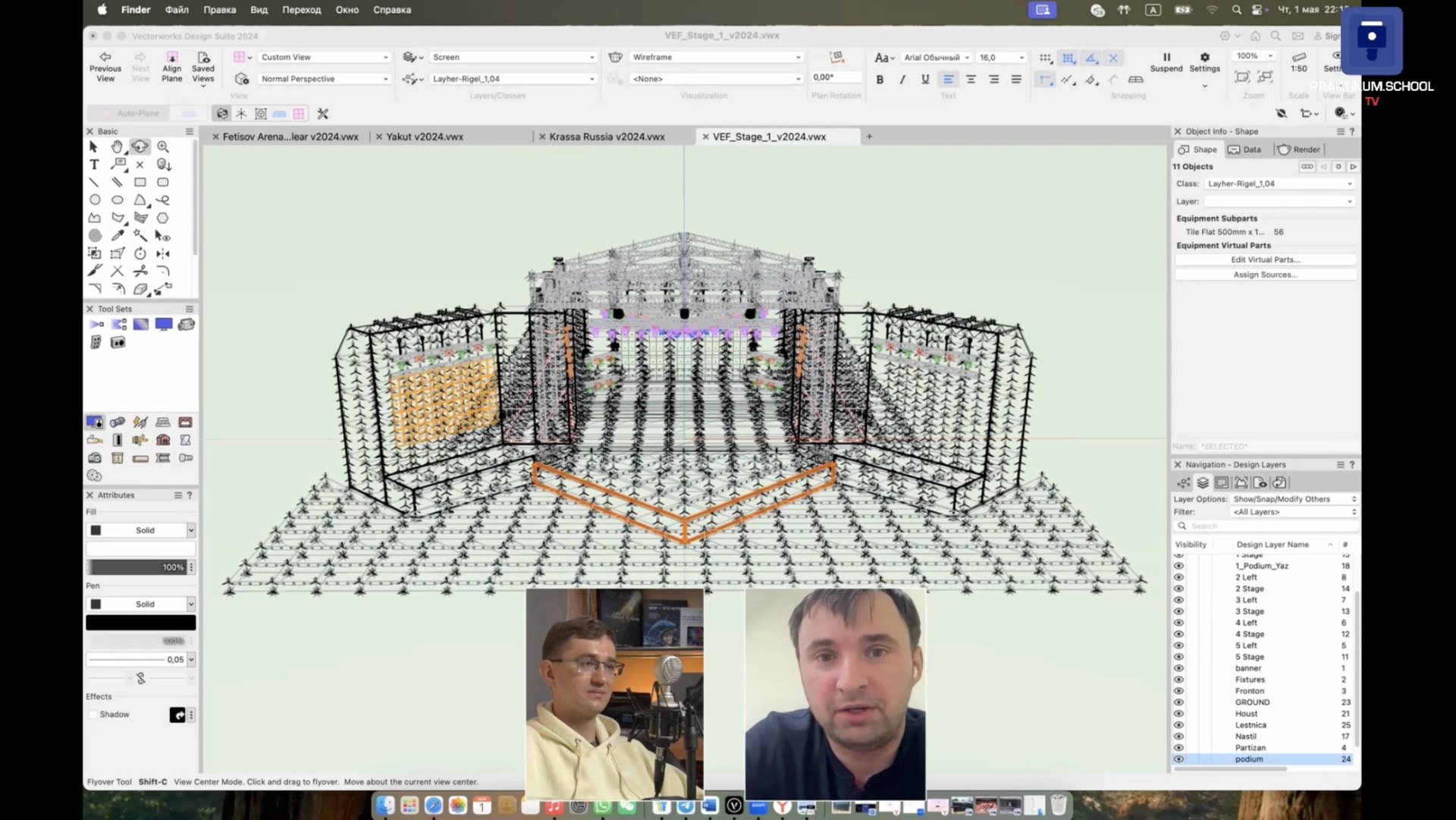Select the Rectangle tool
Image resolution: width=1456 pixels, height=820 pixels.
point(140,182)
